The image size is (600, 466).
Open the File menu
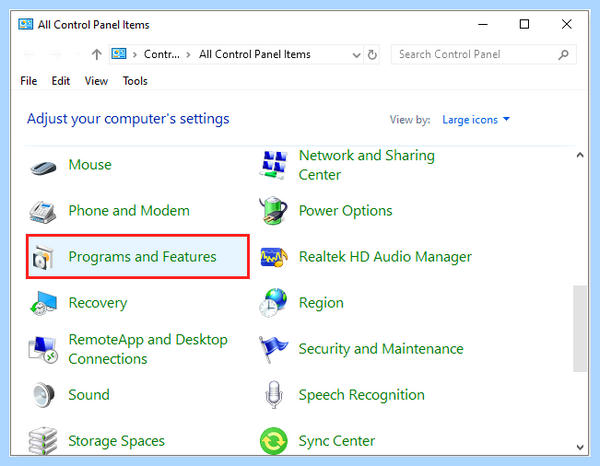point(29,81)
